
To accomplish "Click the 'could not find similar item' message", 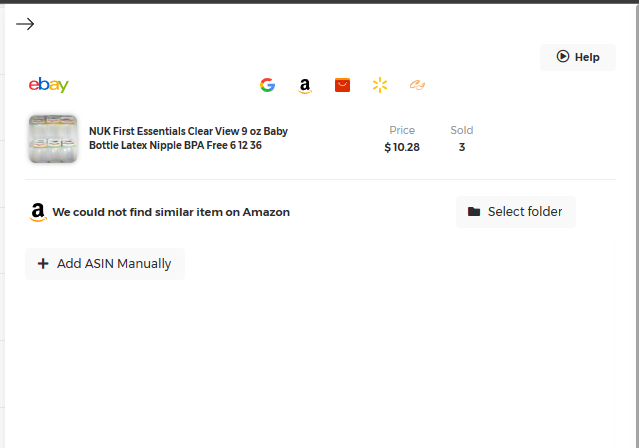I will (171, 212).
